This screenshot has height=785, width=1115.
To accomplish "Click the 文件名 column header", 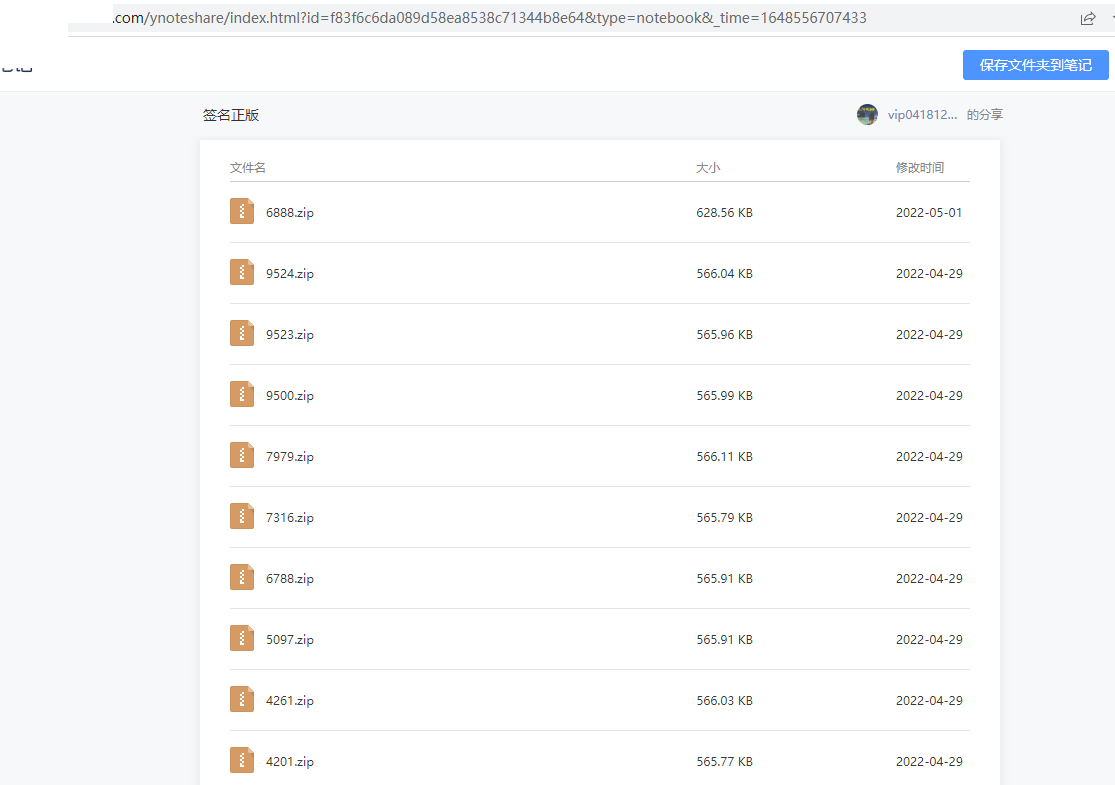I will click(x=247, y=168).
